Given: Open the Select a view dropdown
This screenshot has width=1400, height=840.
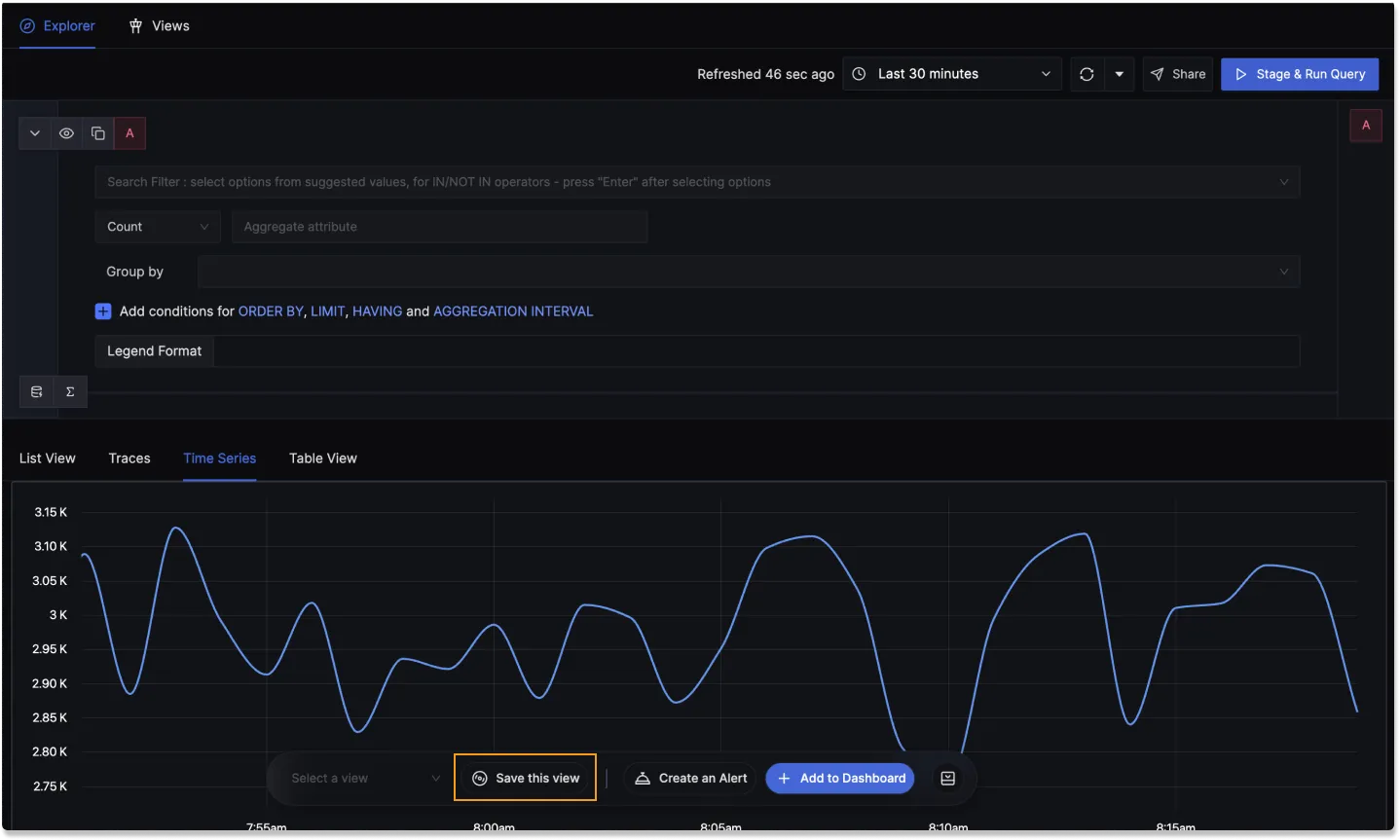Looking at the screenshot, I should [365, 779].
